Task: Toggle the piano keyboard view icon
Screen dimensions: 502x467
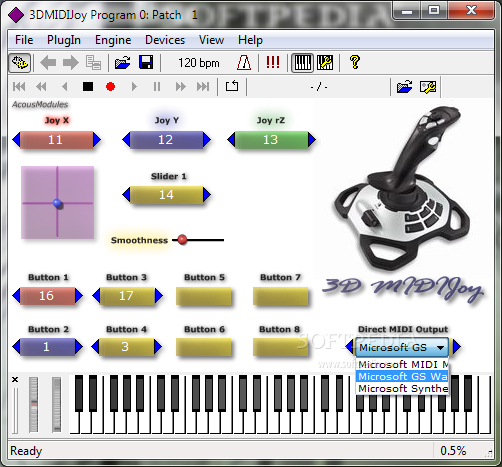Action: tap(303, 63)
